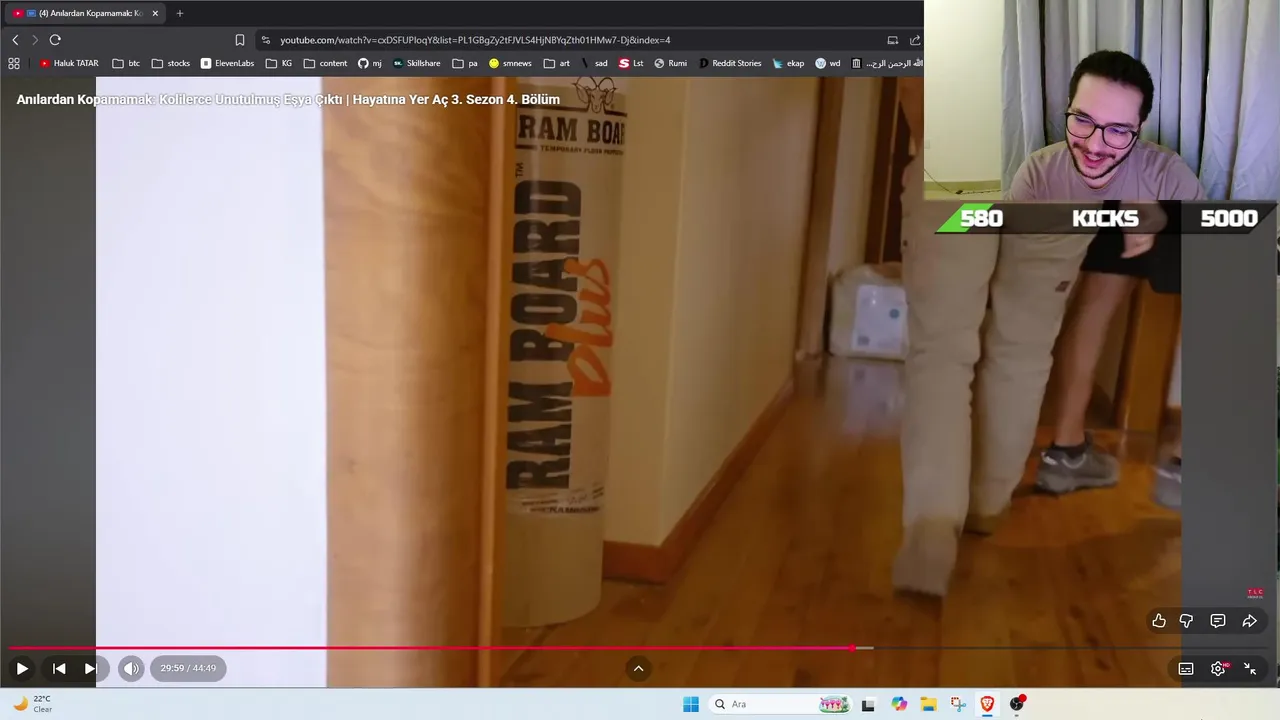Open the sad bookmark
The image size is (1280, 720).
click(x=594, y=63)
